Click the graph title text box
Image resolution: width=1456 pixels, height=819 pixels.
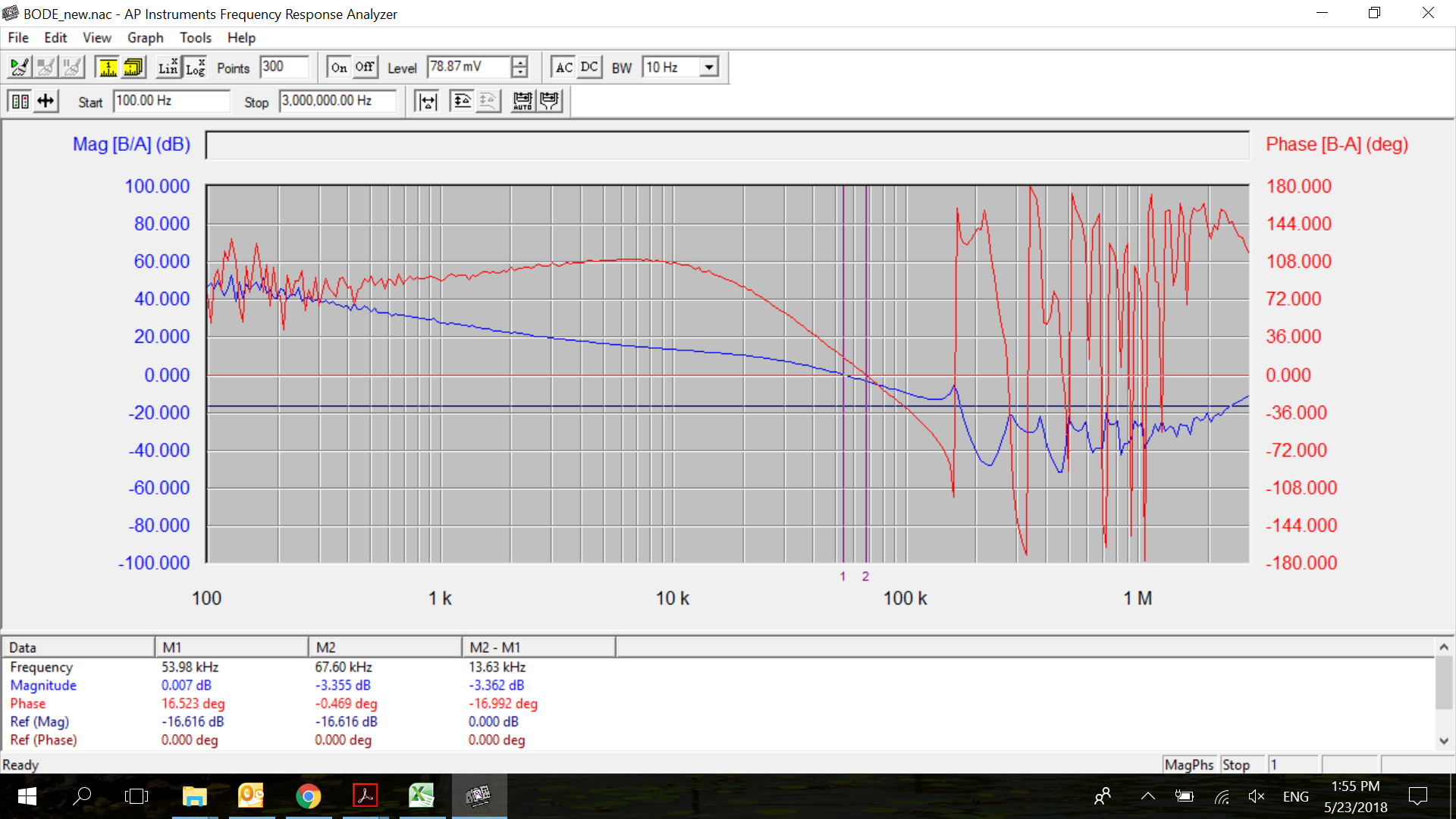pos(727,145)
